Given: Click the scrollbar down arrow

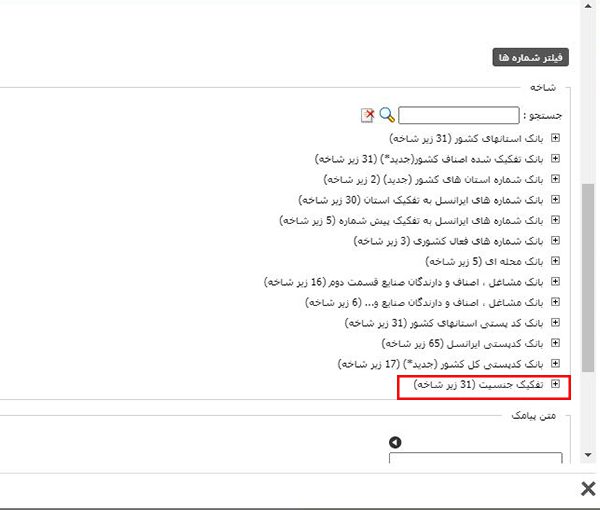Looking at the screenshot, I should pyautogui.click(x=588, y=455).
